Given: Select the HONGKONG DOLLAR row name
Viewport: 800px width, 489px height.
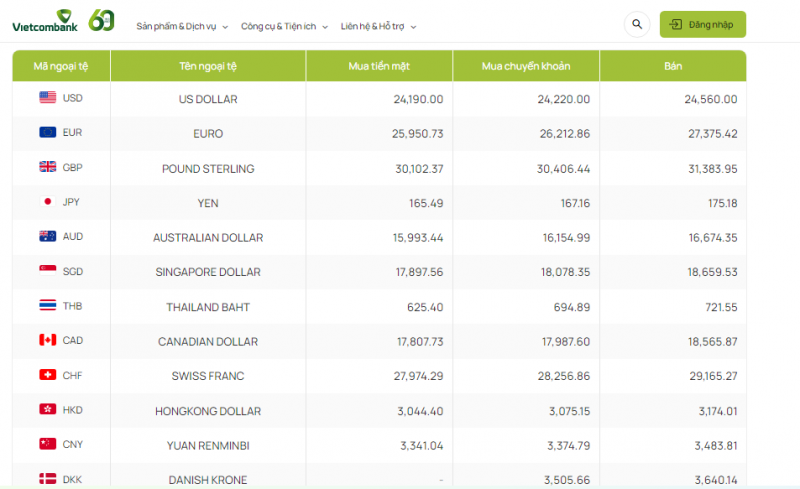Looking at the screenshot, I should (x=208, y=411).
